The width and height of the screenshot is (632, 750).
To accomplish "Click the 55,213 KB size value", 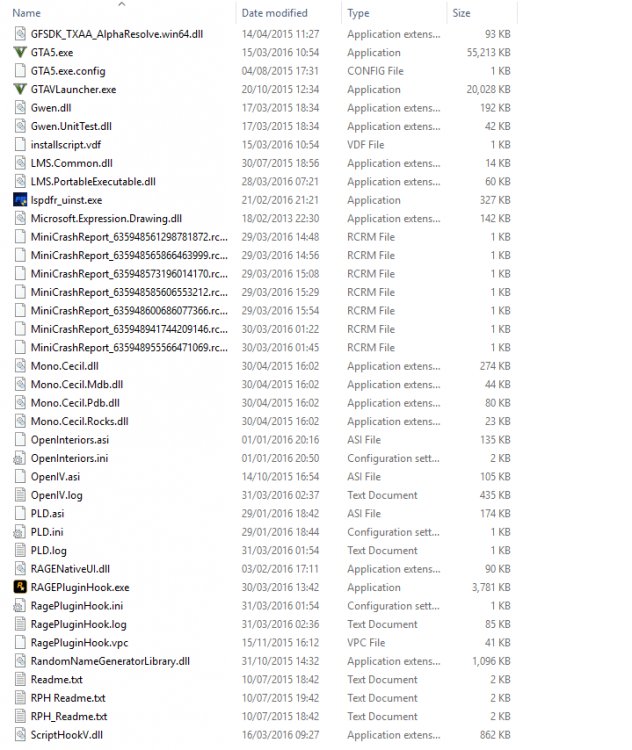I will pos(488,52).
